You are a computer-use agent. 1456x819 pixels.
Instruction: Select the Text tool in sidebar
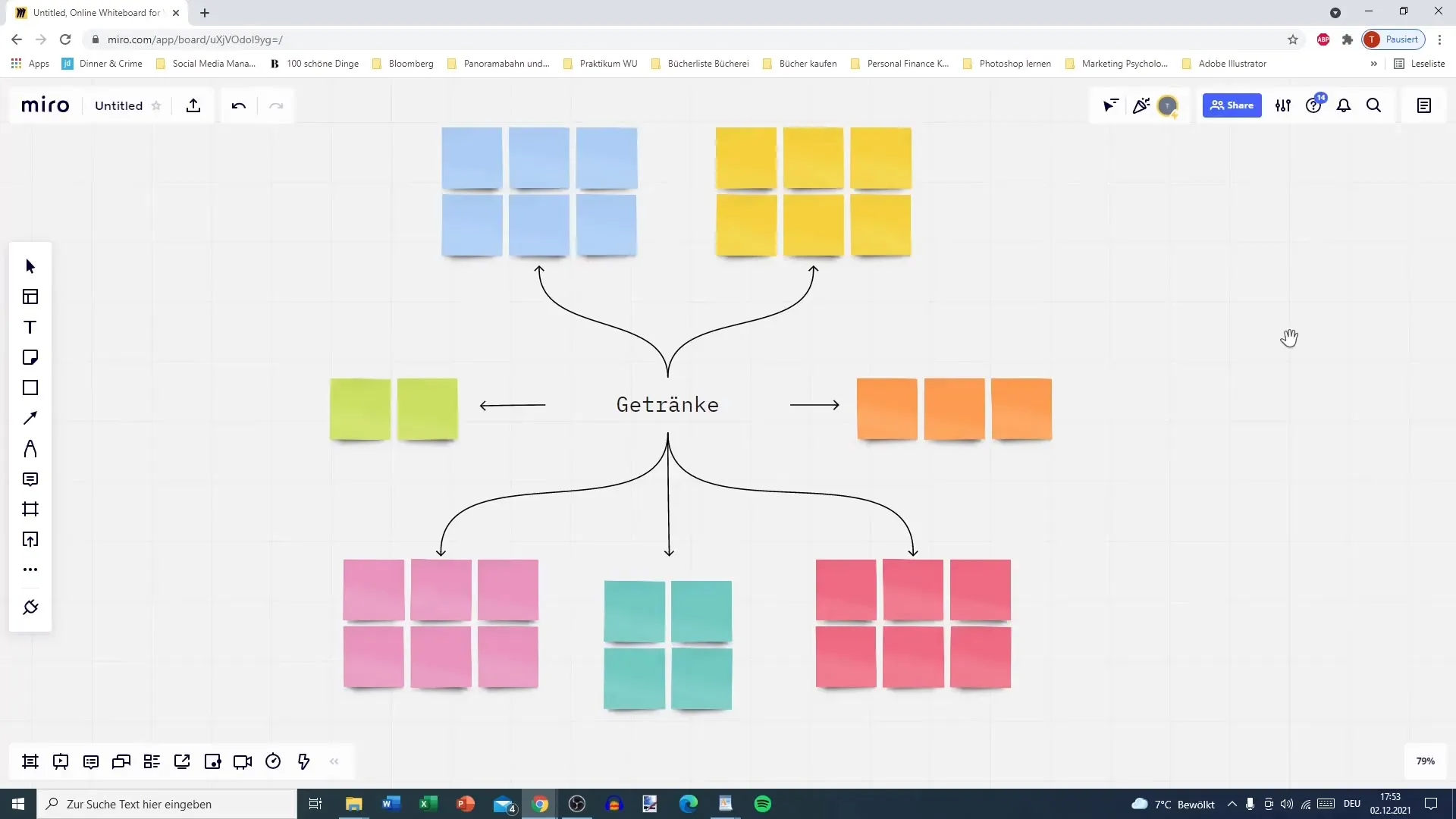coord(30,327)
